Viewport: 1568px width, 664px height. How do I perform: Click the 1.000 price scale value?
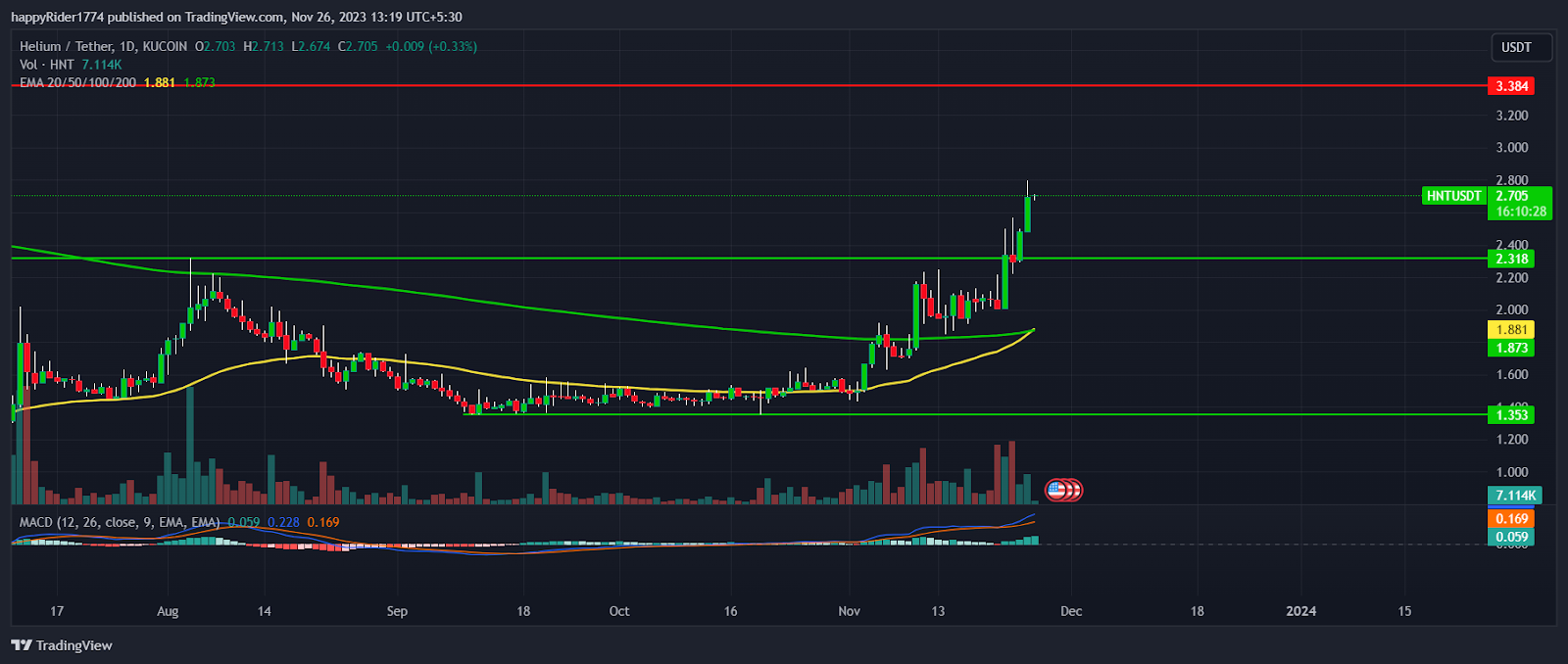(x=1512, y=472)
